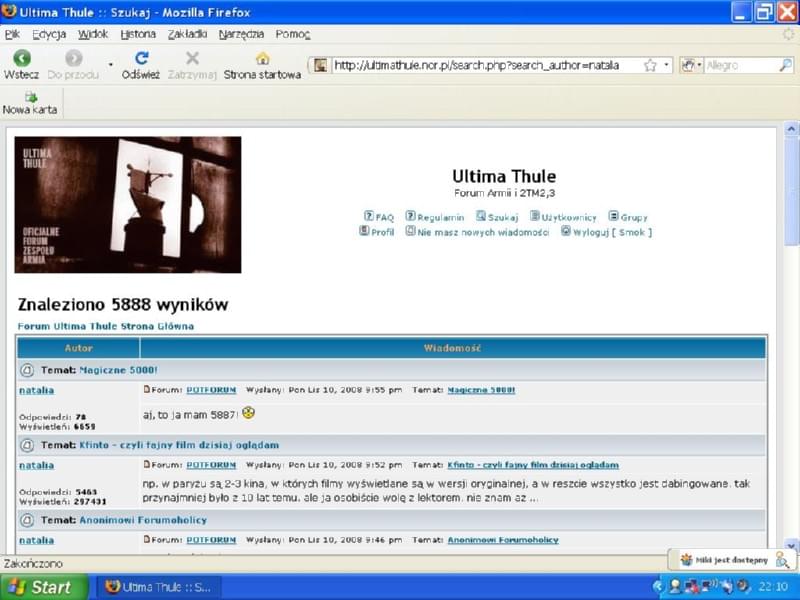The height and width of the screenshot is (600, 800).
Task: Click the folder icon beside Temat: Magiczne 5000!
Action: click(x=27, y=370)
